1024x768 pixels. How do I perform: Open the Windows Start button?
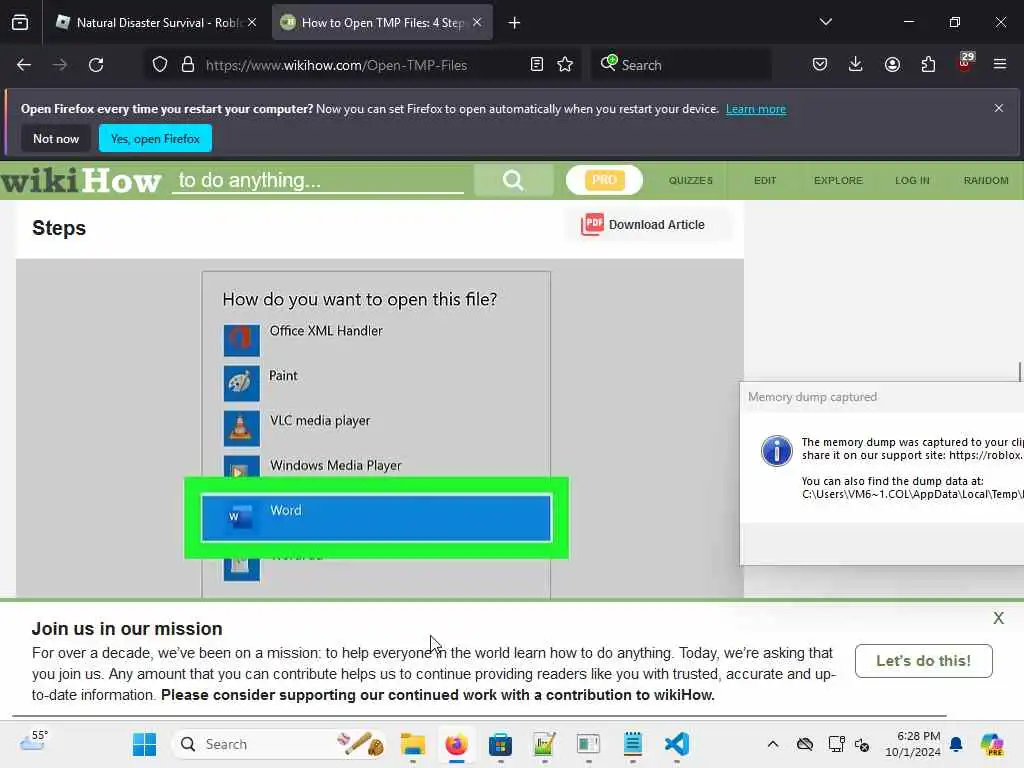pos(144,744)
